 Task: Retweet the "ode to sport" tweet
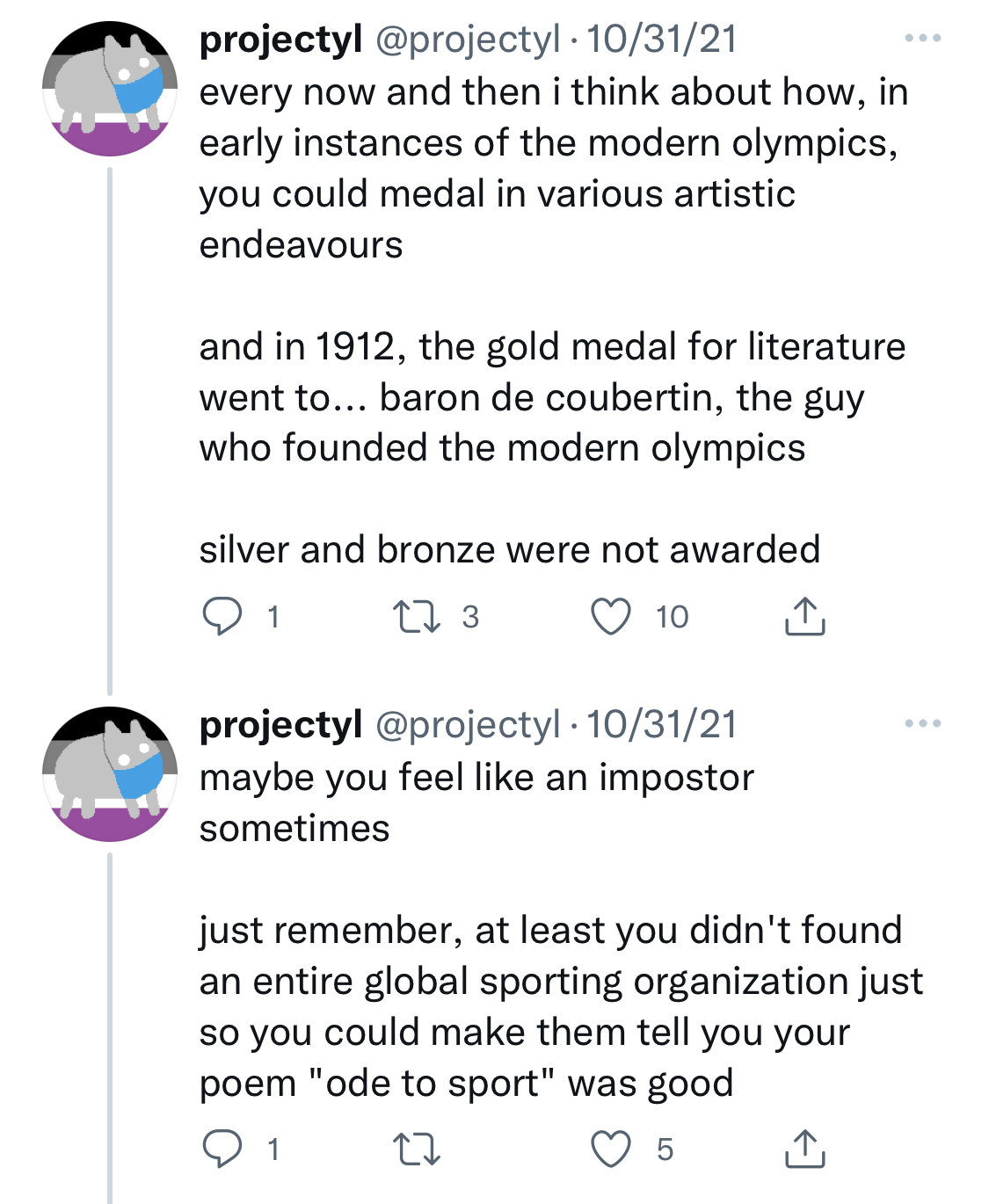click(416, 1149)
